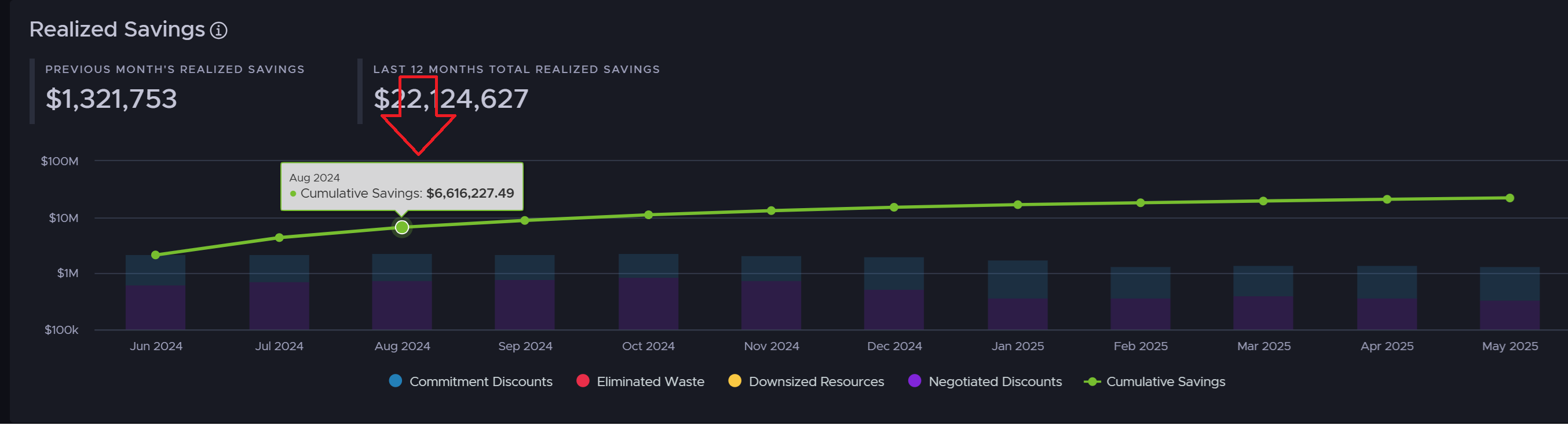Click the yellow Downsized Resources legend dot

[x=734, y=381]
